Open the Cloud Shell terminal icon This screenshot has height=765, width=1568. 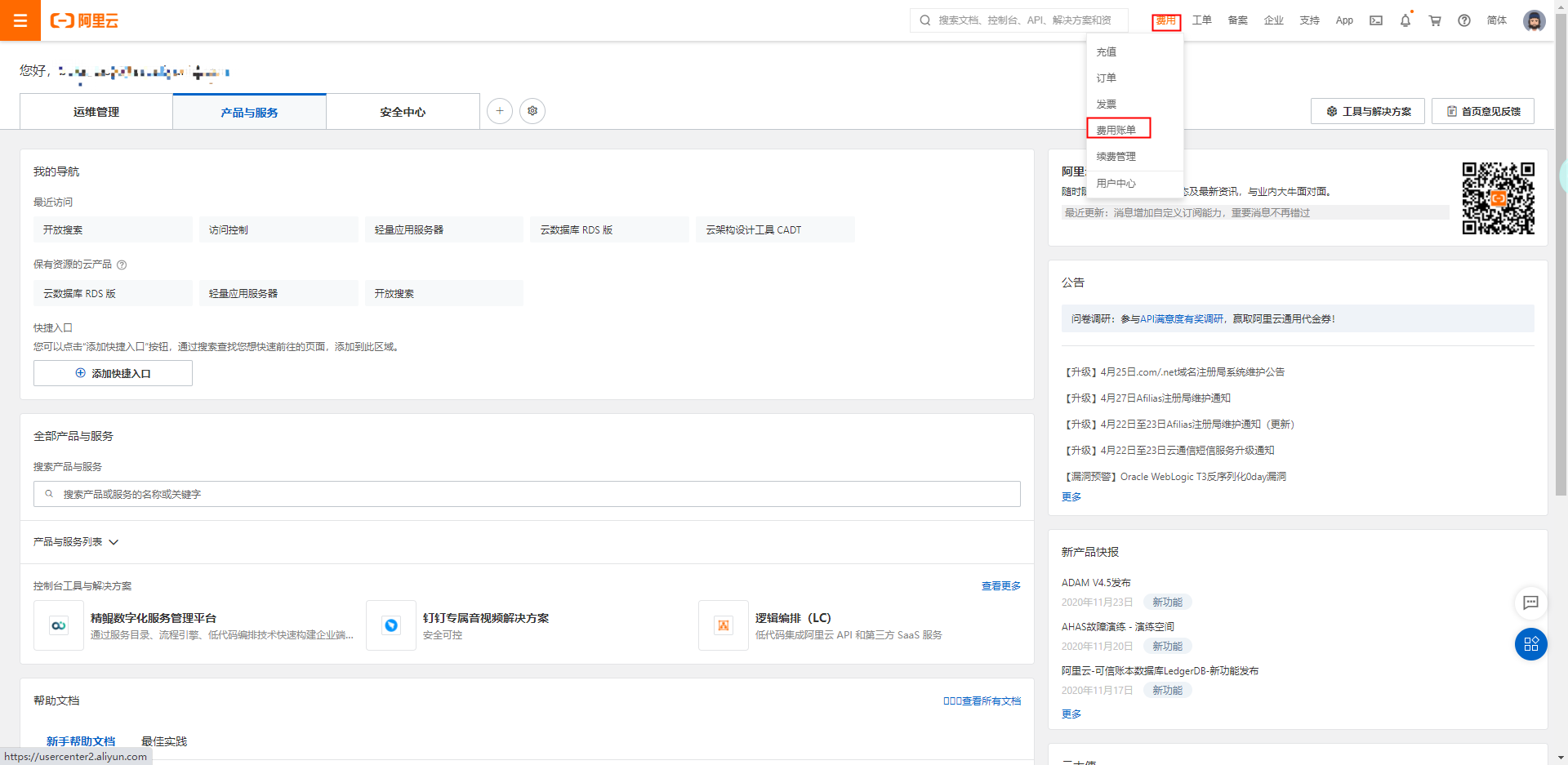click(1376, 20)
